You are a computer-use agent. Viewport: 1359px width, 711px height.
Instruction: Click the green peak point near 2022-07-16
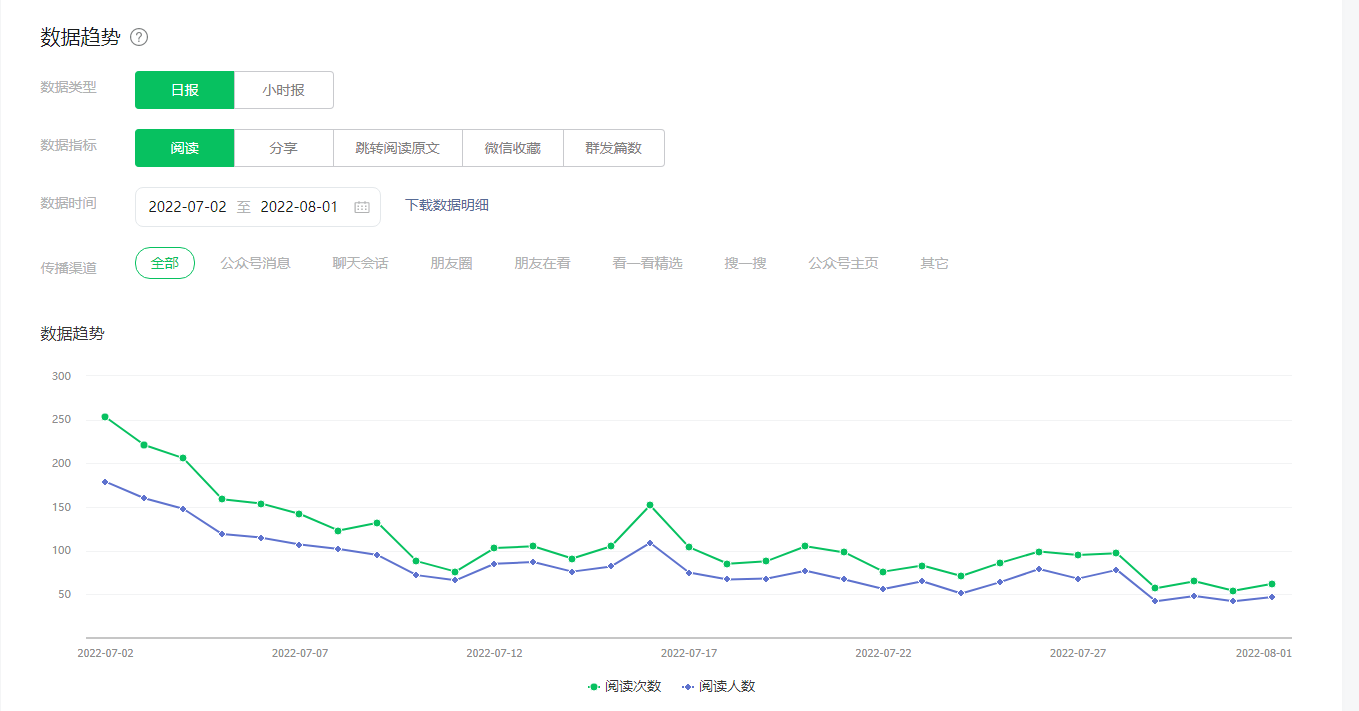[x=650, y=505]
